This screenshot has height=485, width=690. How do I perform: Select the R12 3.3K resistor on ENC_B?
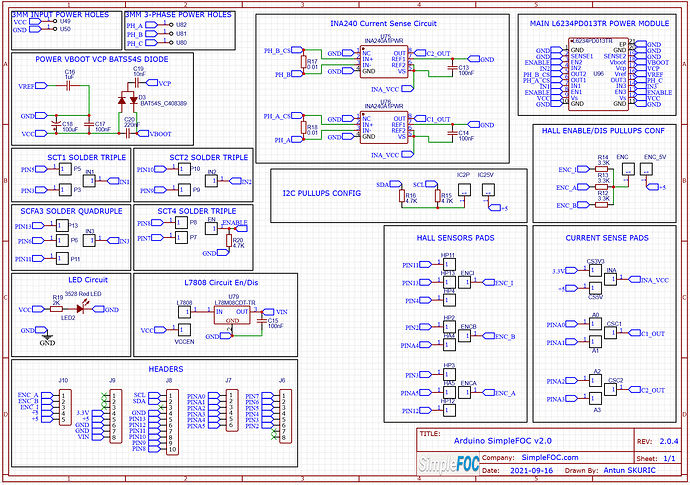[602, 205]
